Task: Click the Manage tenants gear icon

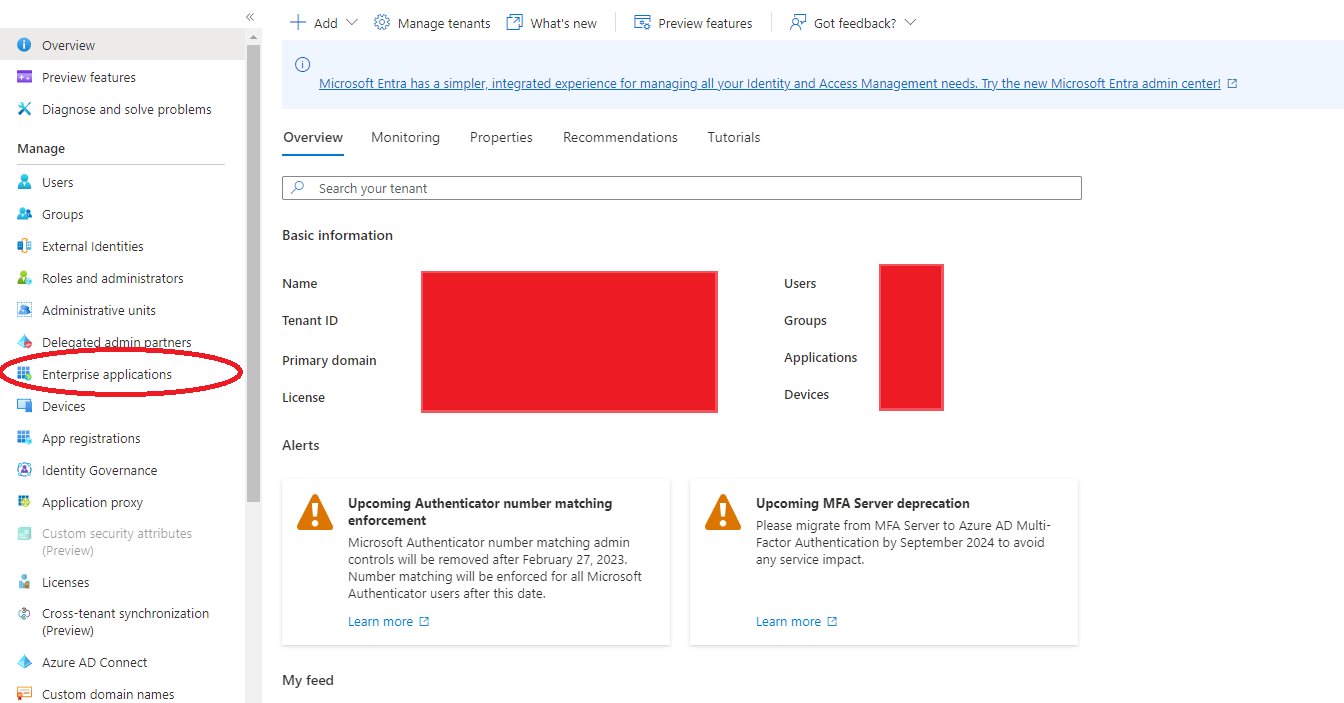Action: coord(382,22)
